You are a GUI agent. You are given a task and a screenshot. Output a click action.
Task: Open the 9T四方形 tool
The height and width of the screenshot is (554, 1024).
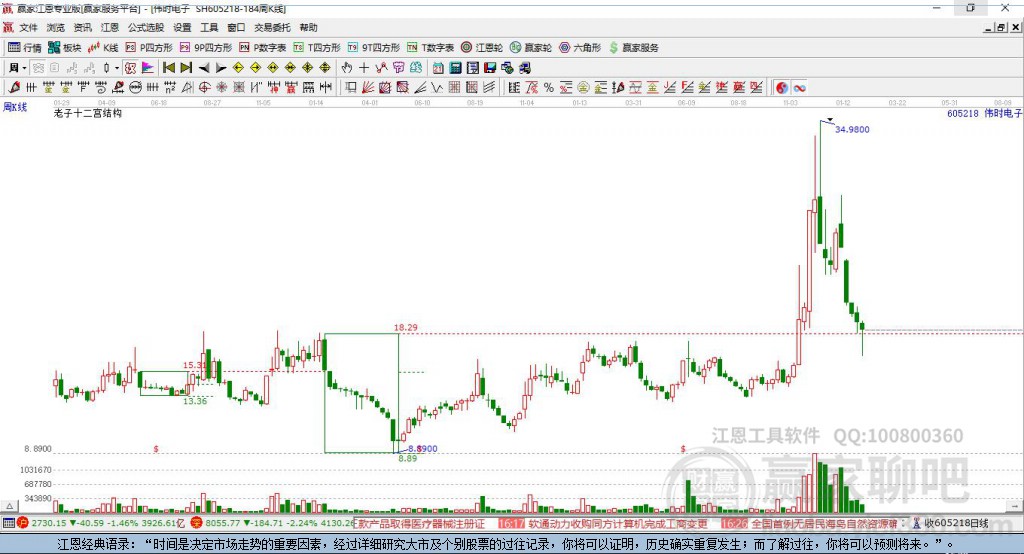point(374,48)
